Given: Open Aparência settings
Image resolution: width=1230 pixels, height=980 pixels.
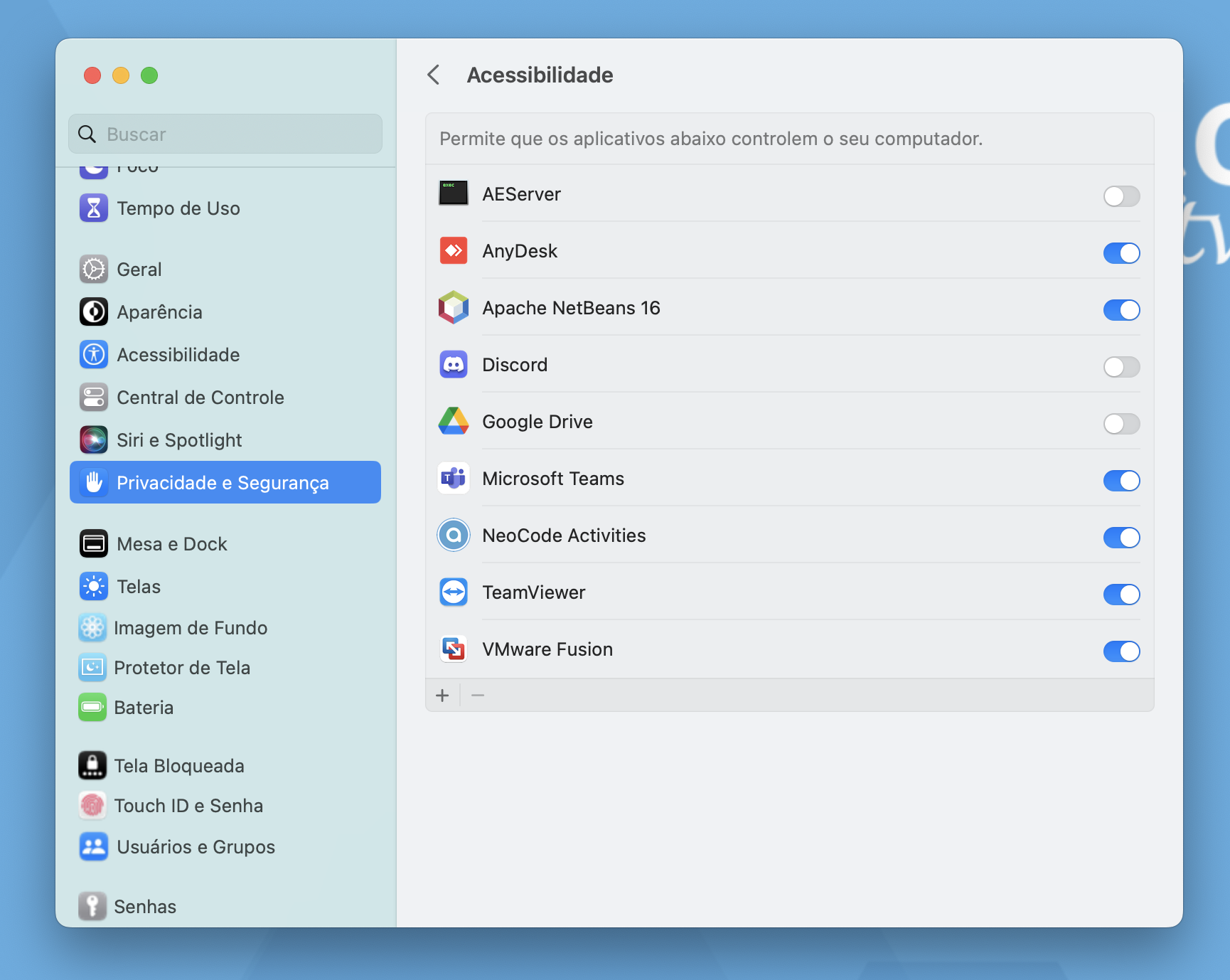Looking at the screenshot, I should [225, 311].
